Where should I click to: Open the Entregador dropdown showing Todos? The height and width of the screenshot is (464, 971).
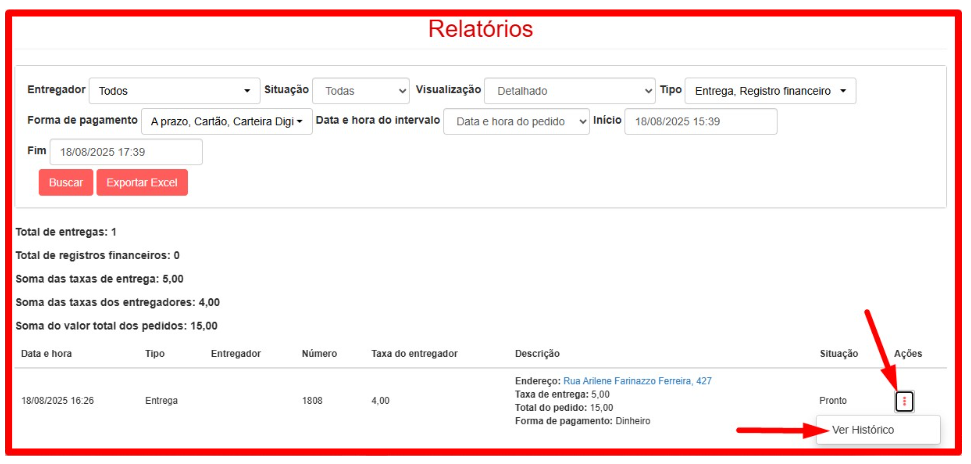[x=174, y=91]
